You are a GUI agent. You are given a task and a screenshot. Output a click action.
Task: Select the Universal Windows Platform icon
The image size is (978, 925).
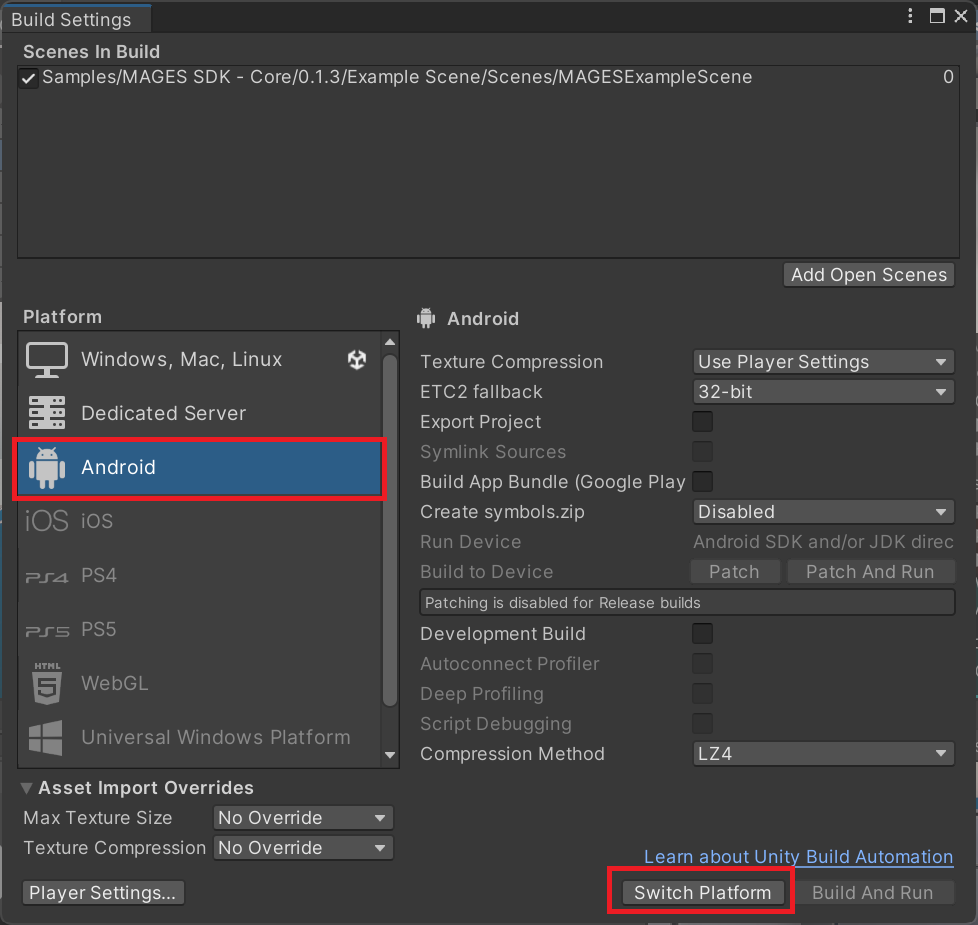click(46, 737)
